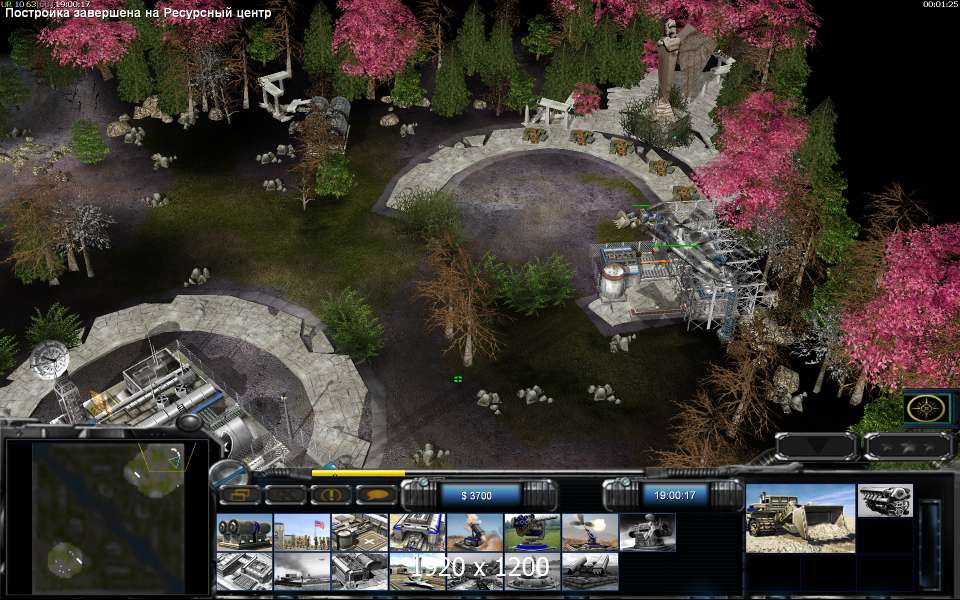This screenshot has width=960, height=600.
Task: Open the orange chat bubble button
Action: 377,495
